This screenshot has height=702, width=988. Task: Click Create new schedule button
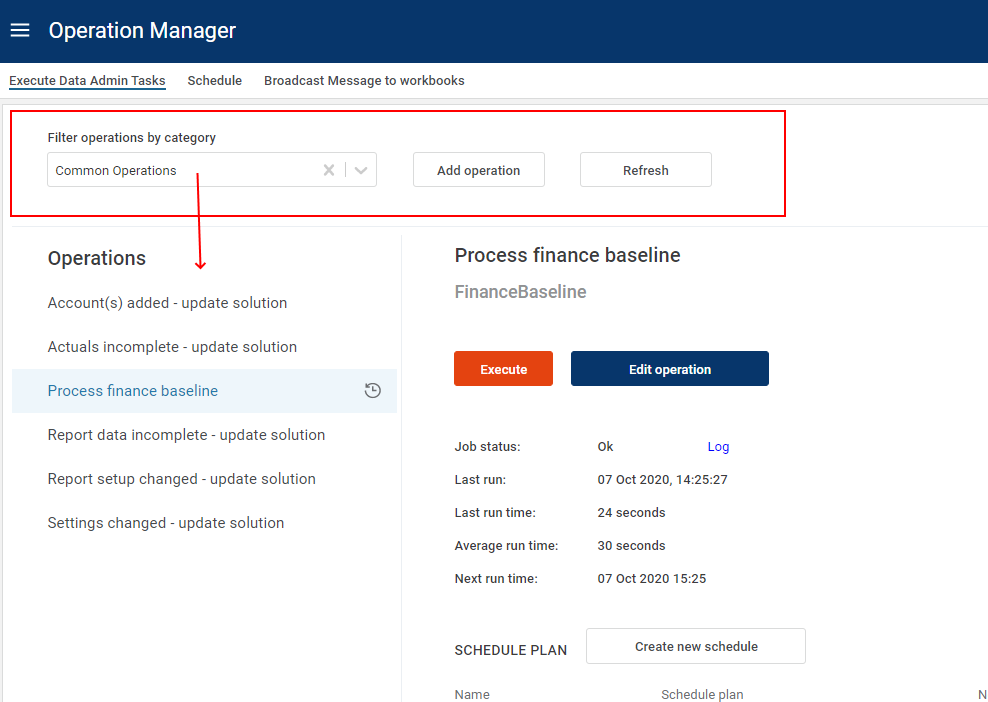pos(695,646)
